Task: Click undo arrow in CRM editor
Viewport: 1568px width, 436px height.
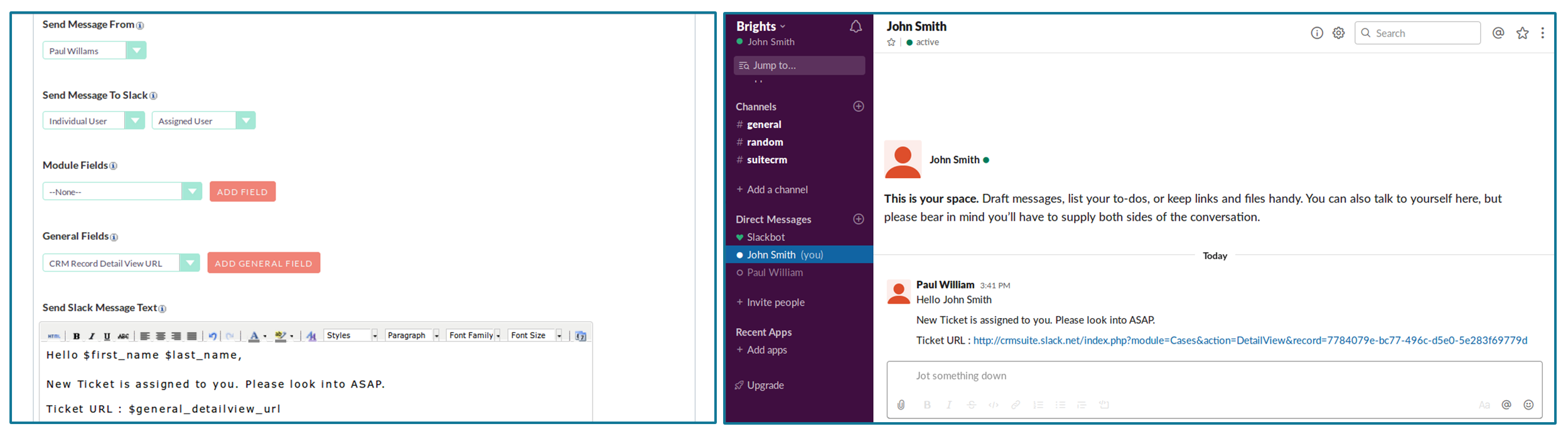Action: [213, 336]
